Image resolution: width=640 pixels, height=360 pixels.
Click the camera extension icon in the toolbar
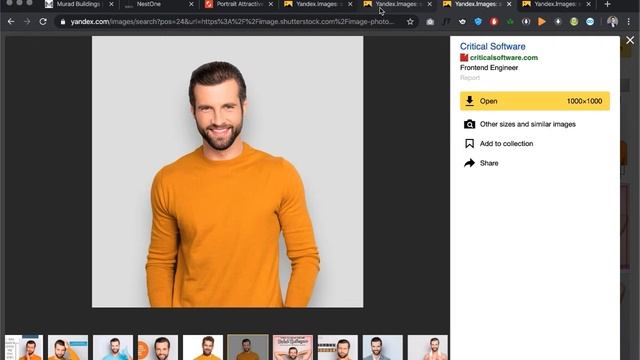pos(430,22)
